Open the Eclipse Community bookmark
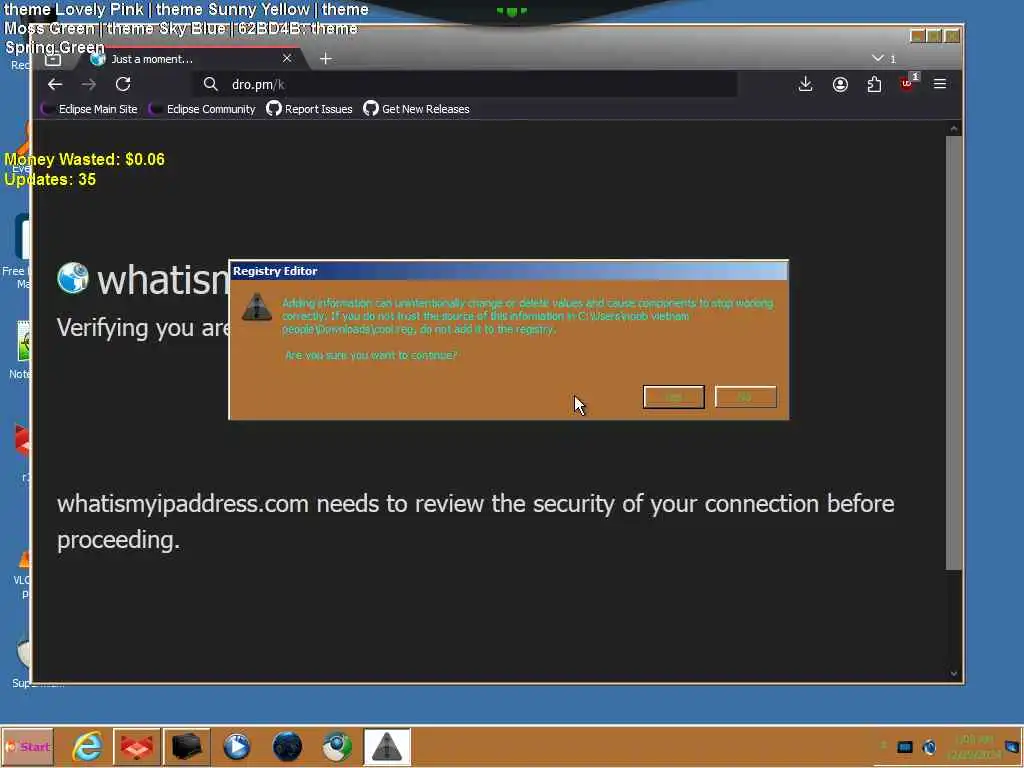Image resolution: width=1024 pixels, height=768 pixels. pyautogui.click(x=202, y=109)
